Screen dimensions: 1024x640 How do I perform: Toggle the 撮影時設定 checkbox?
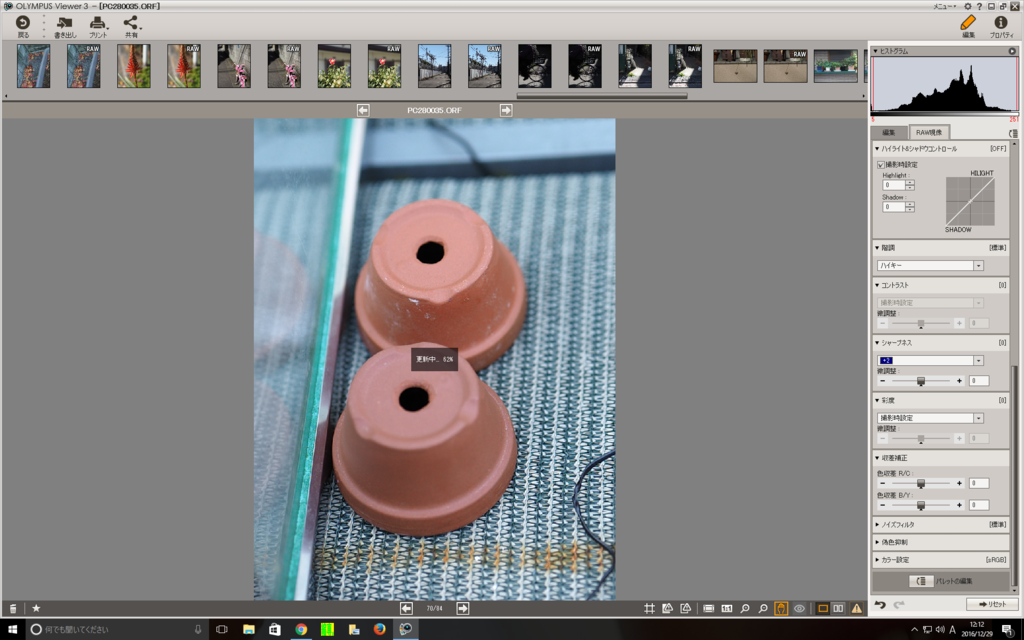(x=881, y=165)
